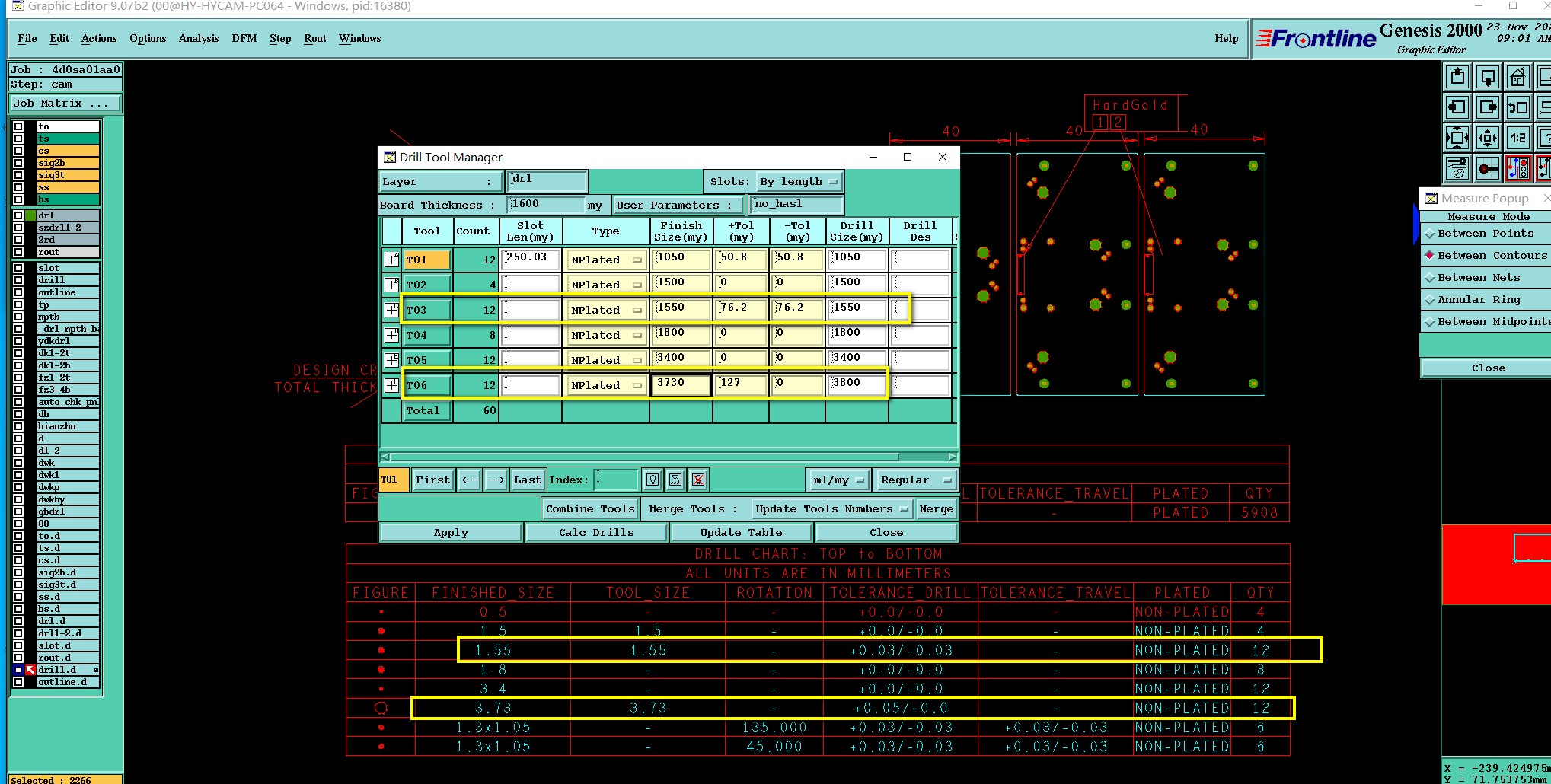Open the T03 NPlated type dropdown
Viewport: 1551px width, 784px height.
[x=606, y=310]
